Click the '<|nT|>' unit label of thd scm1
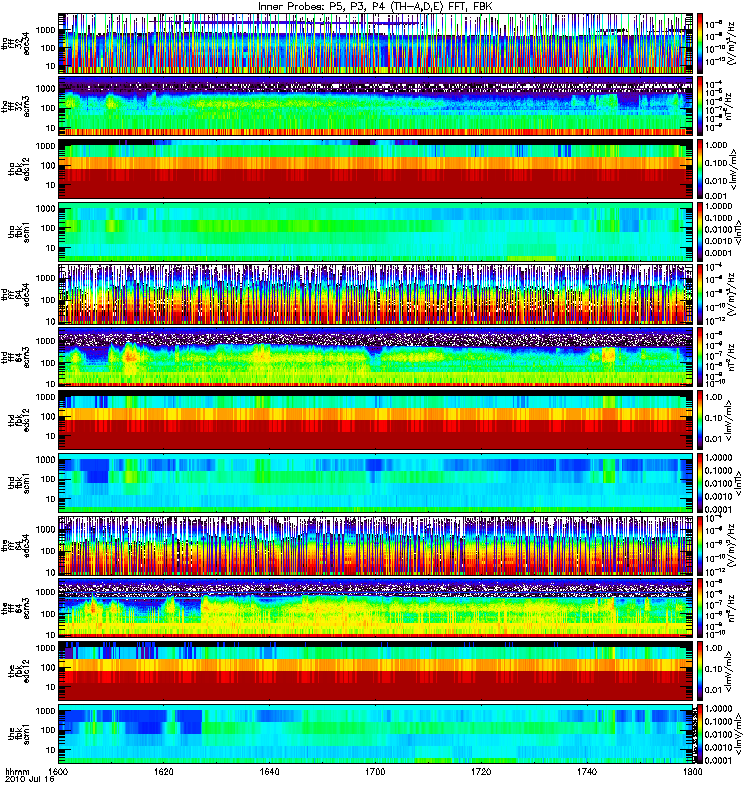Image resolution: width=750 pixels, height=800 pixels. click(738, 483)
